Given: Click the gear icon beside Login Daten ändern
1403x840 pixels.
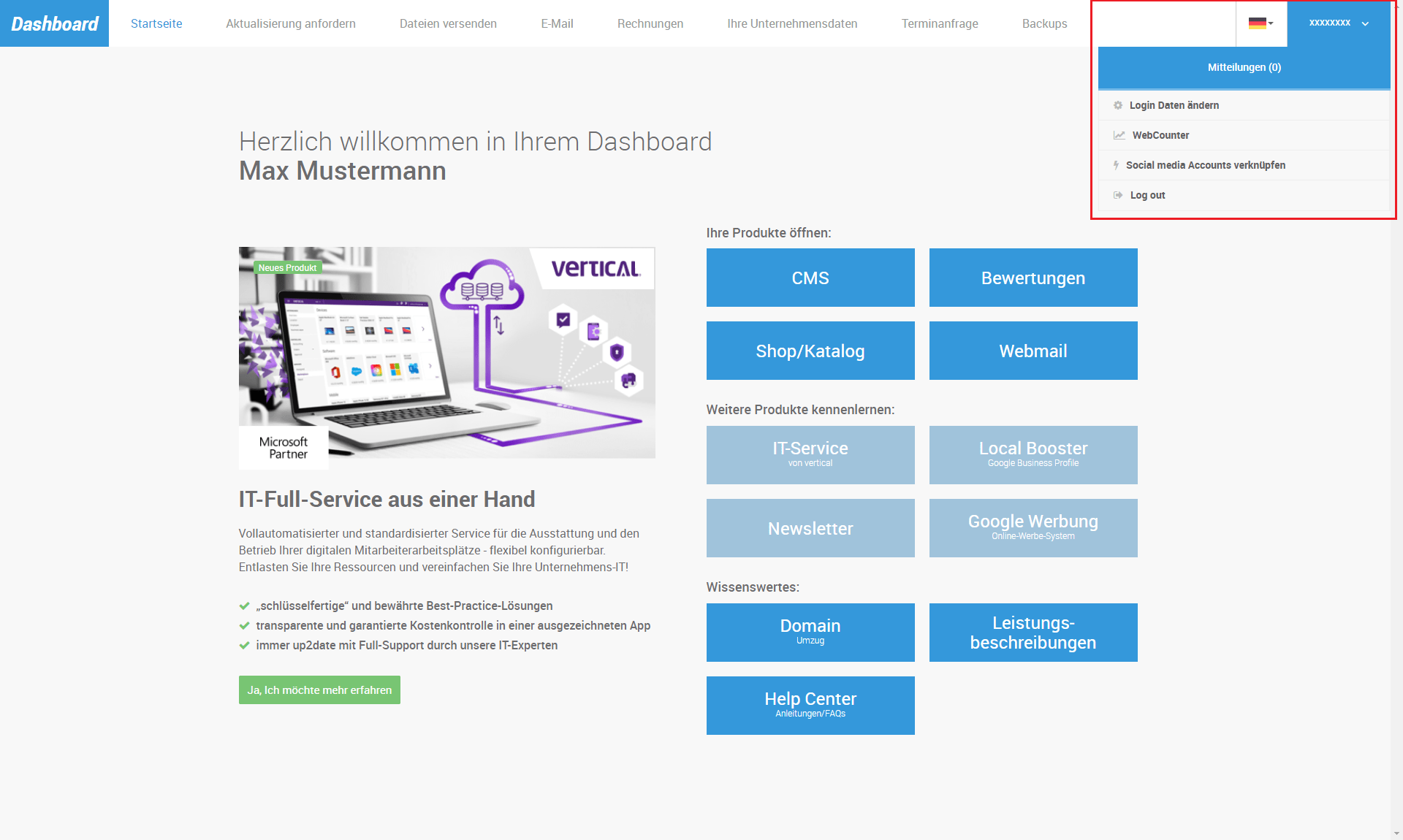Looking at the screenshot, I should 1118,105.
